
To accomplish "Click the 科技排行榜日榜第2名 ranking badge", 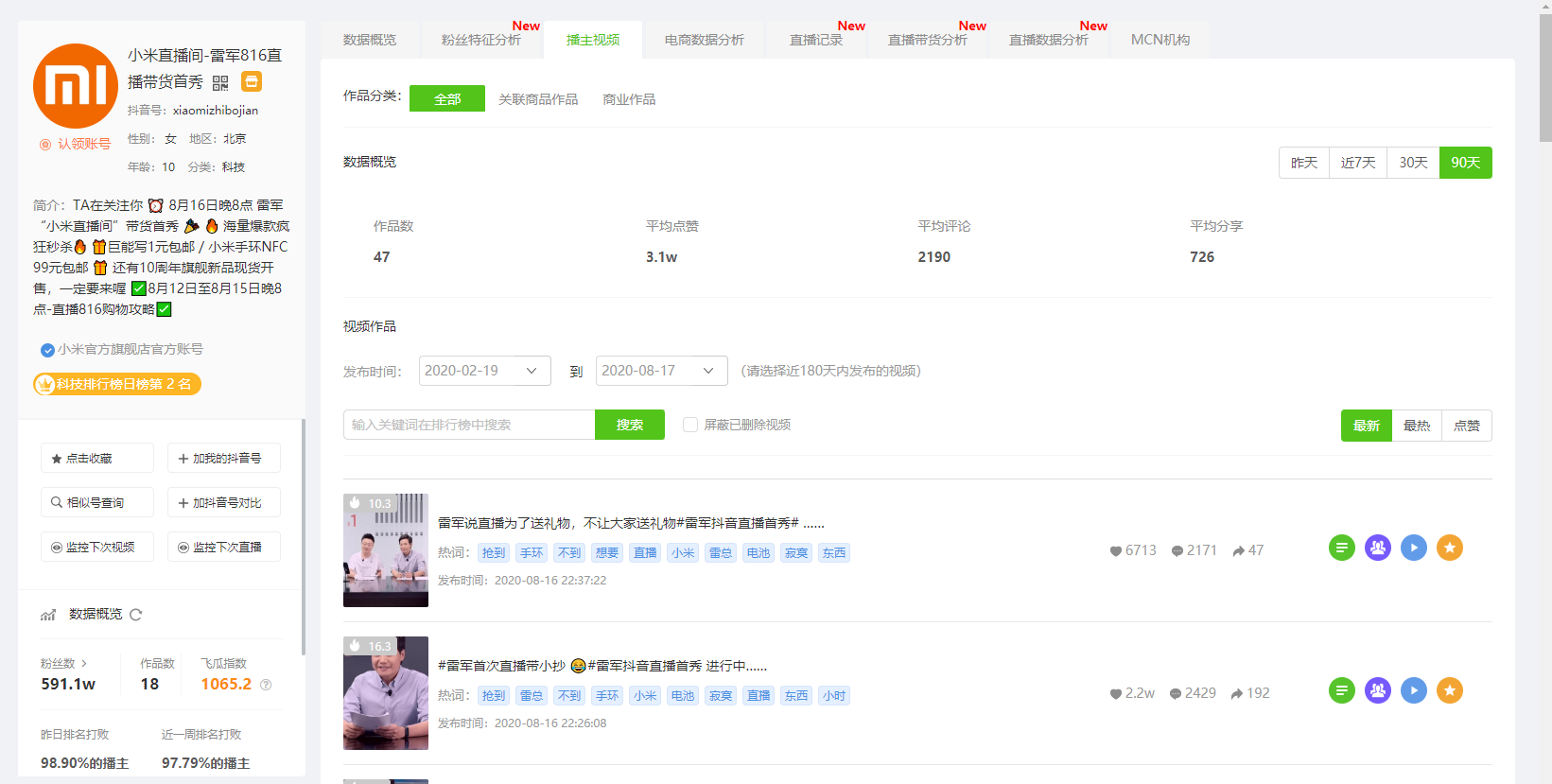I will click(117, 384).
